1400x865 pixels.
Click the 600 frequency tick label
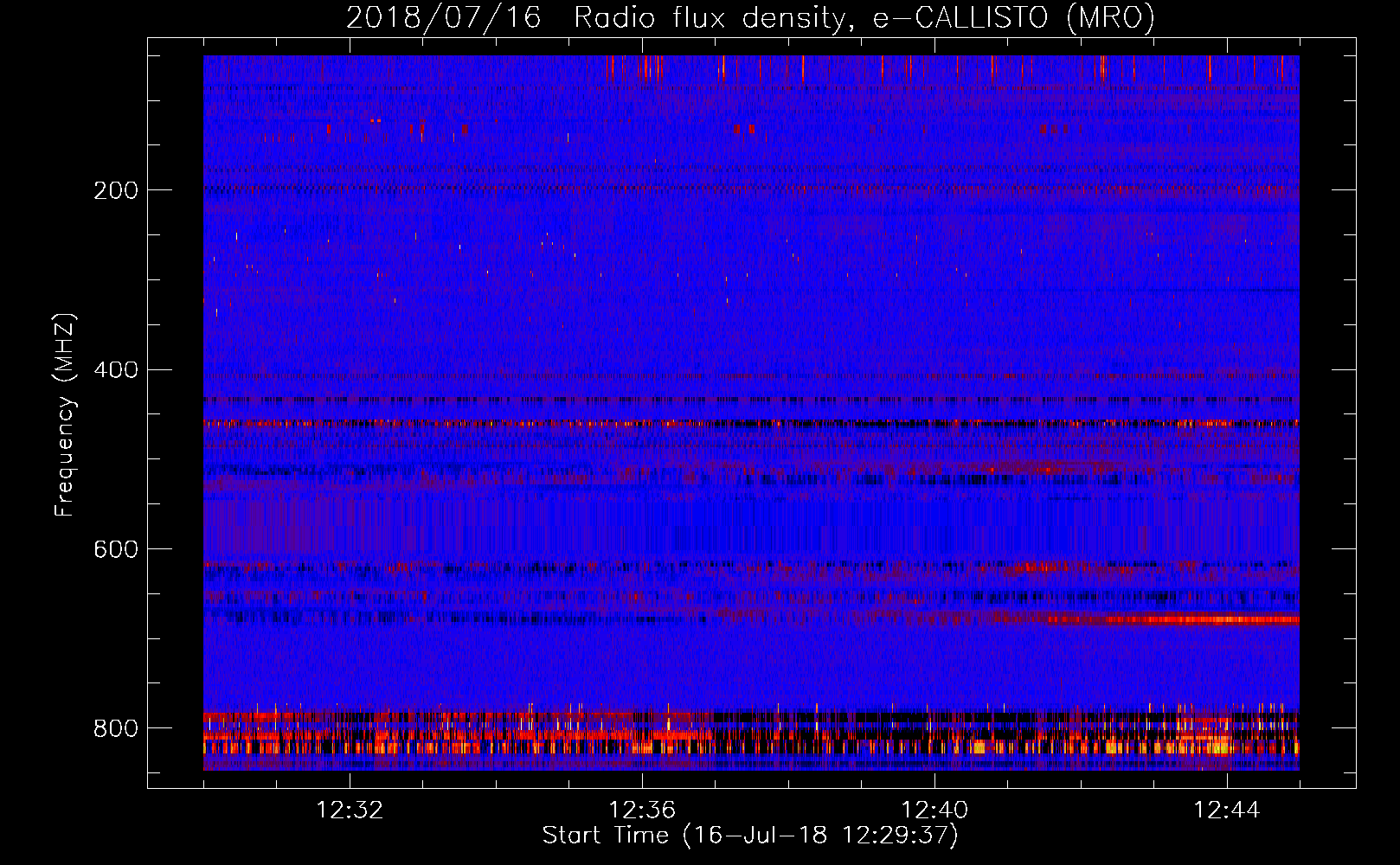(x=115, y=550)
